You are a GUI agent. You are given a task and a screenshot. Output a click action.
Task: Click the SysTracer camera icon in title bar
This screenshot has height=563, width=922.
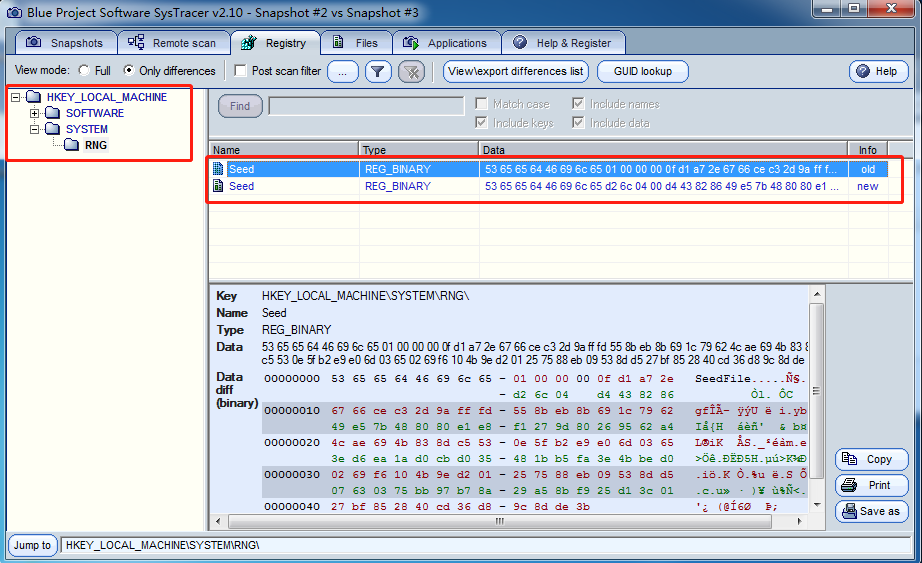14,12
